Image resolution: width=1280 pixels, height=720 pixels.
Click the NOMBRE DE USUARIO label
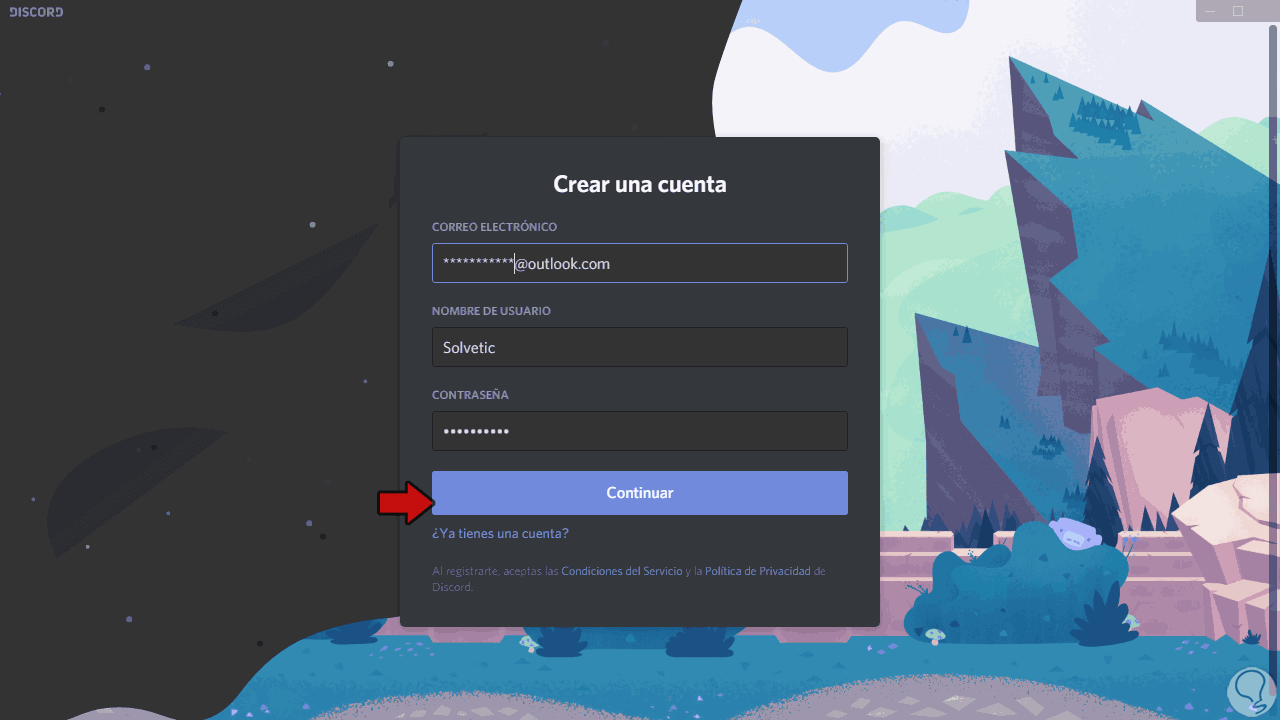click(491, 311)
